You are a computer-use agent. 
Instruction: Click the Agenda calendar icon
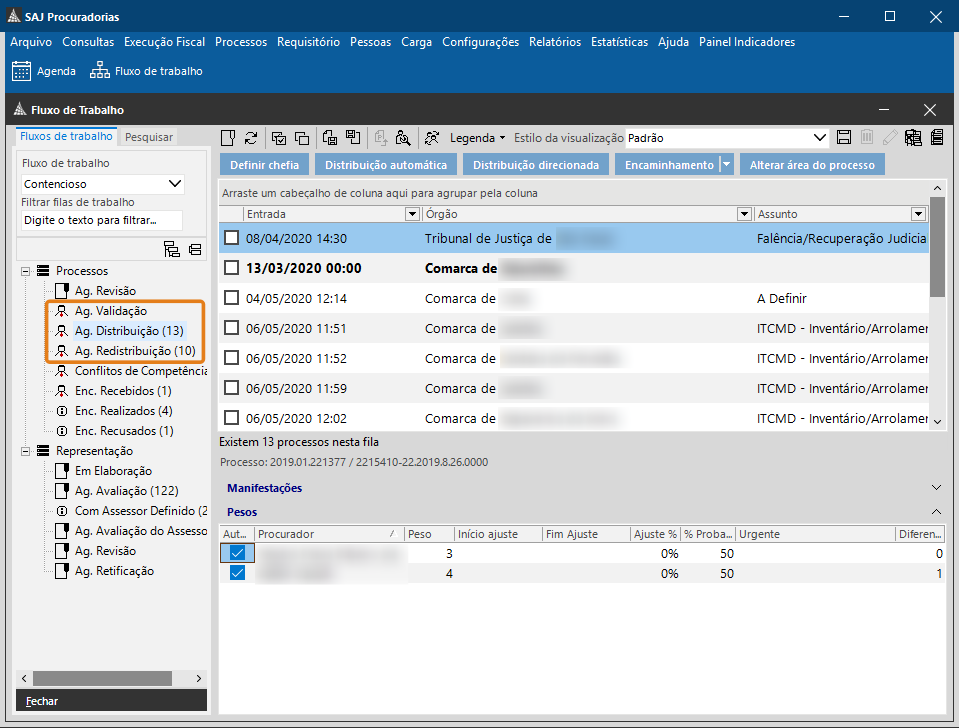point(22,71)
